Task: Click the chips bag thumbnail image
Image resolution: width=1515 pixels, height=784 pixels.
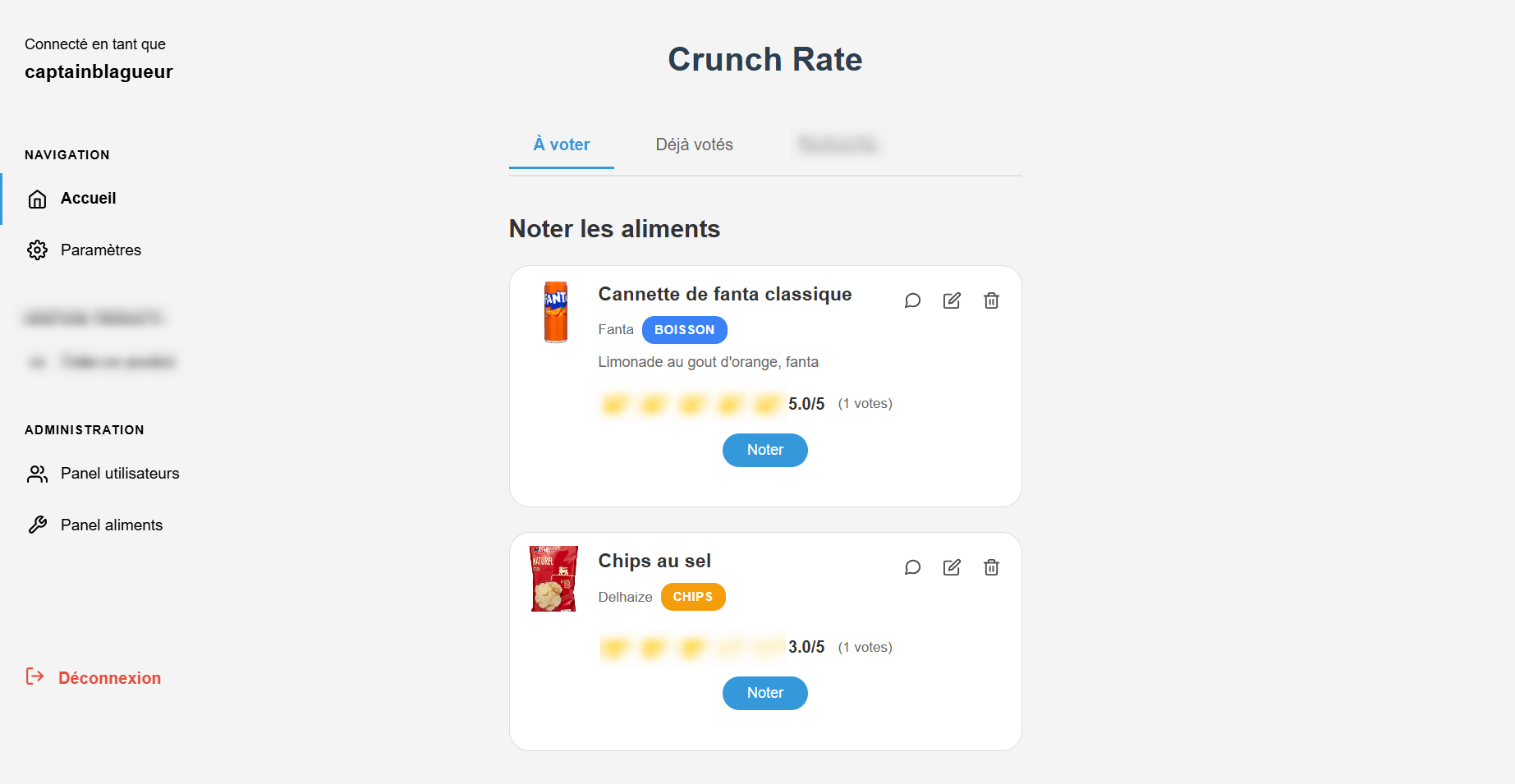Action: tap(554, 579)
